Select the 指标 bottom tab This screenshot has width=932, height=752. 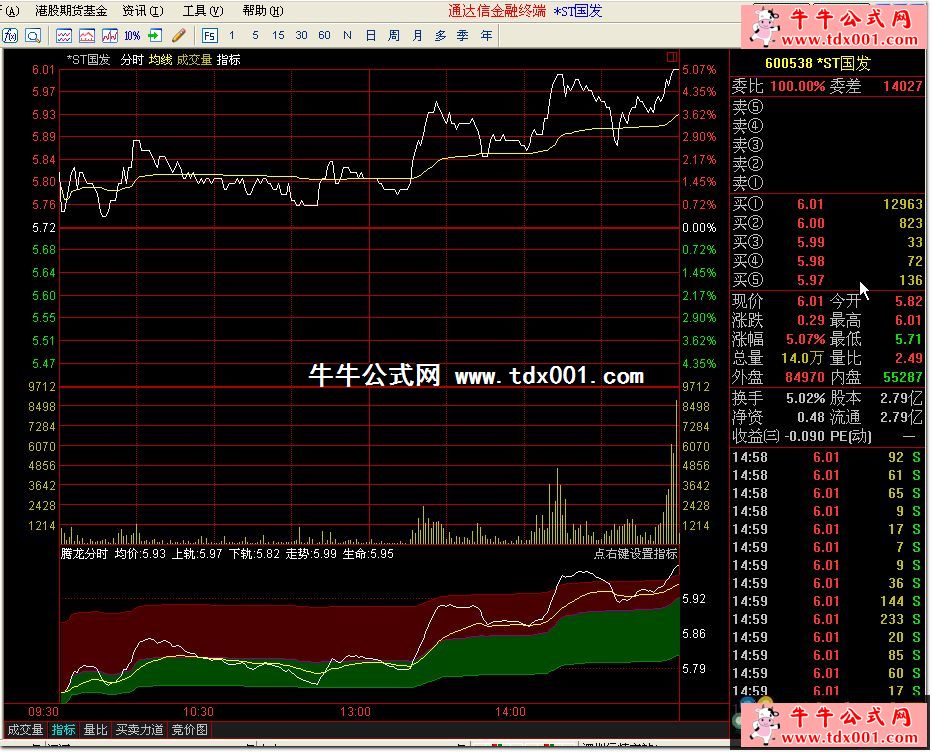pyautogui.click(x=64, y=730)
